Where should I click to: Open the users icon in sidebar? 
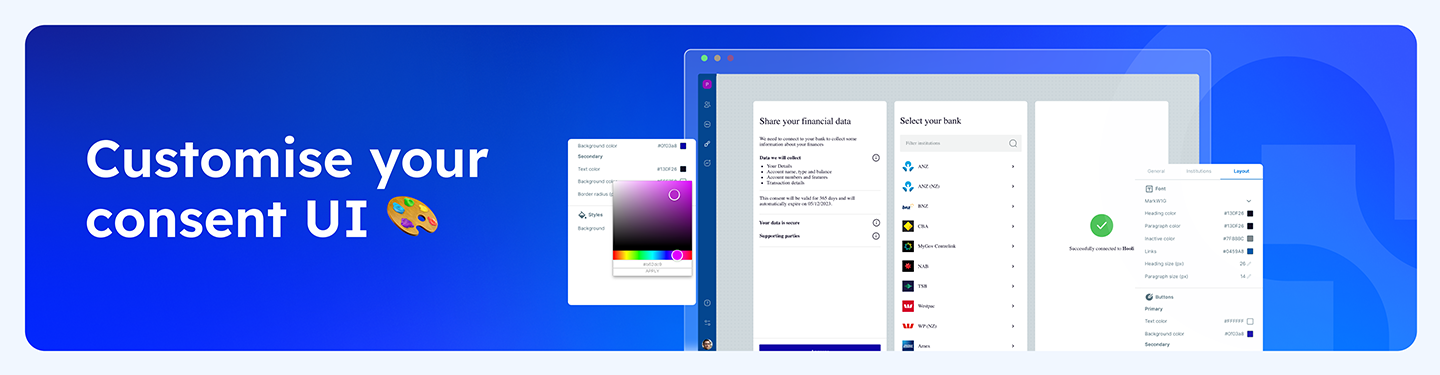(x=707, y=104)
